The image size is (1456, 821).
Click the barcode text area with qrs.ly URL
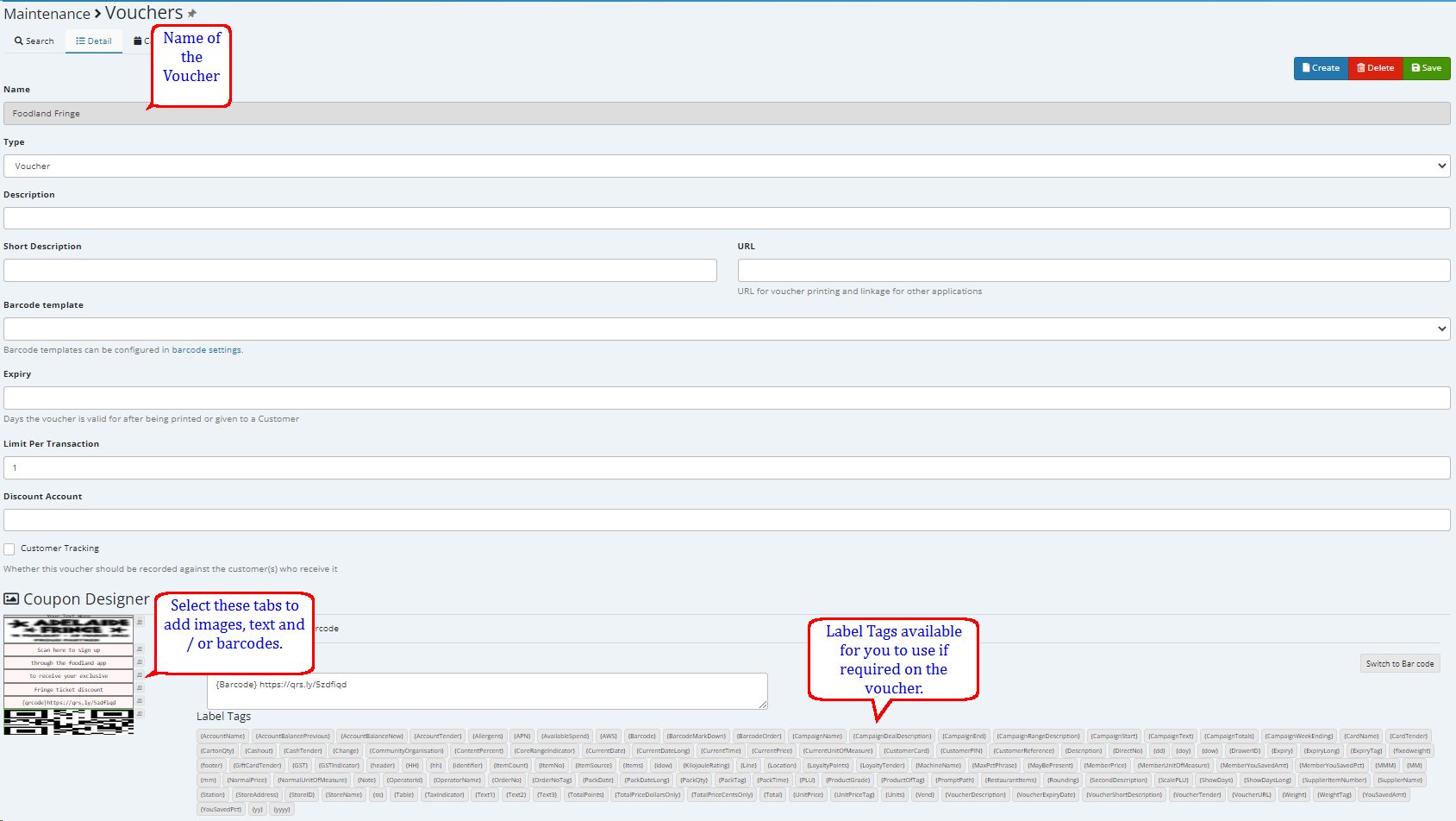pyautogui.click(x=487, y=691)
